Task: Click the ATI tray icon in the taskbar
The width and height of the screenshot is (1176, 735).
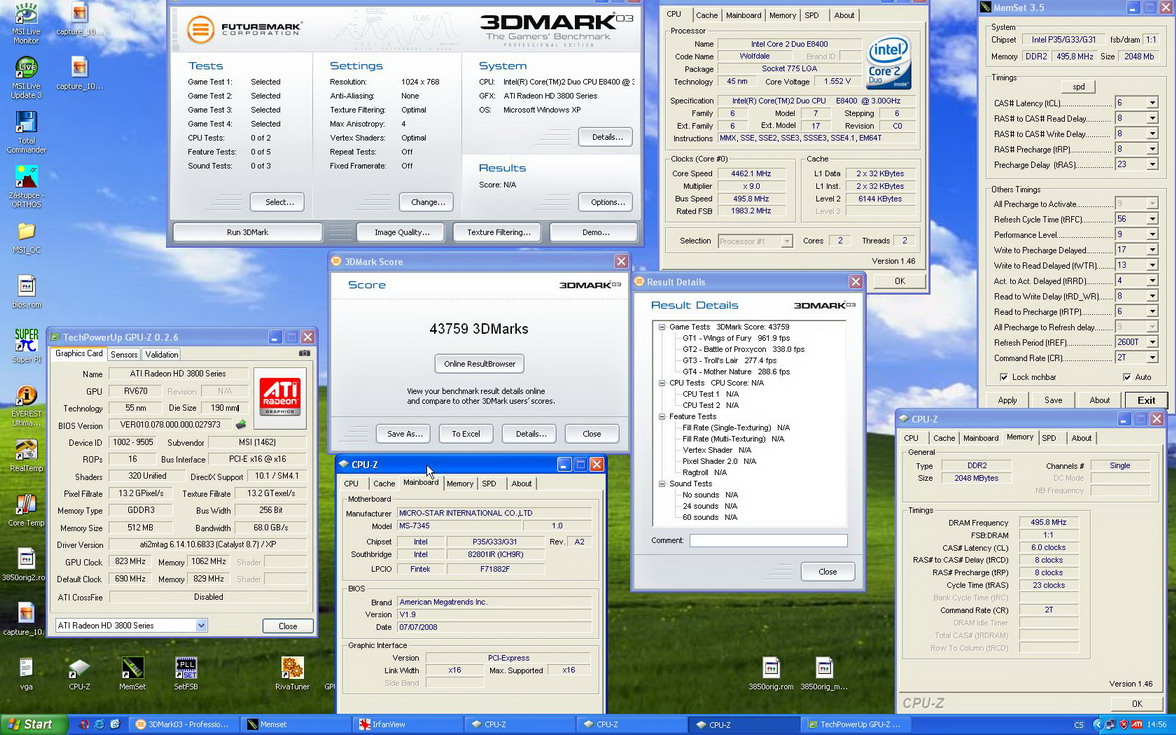Action: [x=1136, y=724]
